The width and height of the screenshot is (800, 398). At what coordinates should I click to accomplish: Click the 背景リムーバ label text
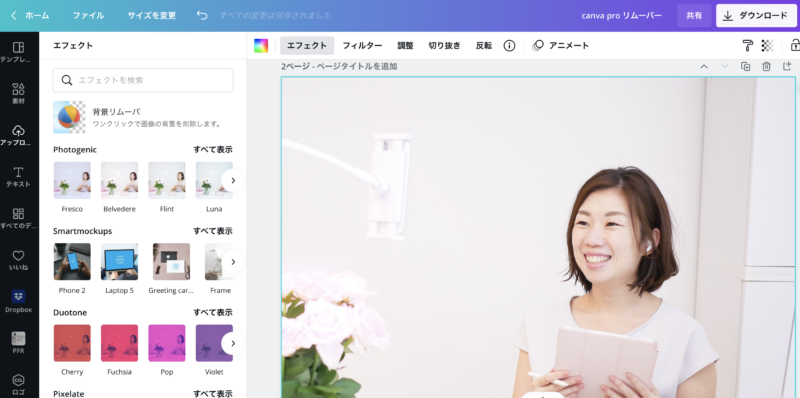[116, 112]
